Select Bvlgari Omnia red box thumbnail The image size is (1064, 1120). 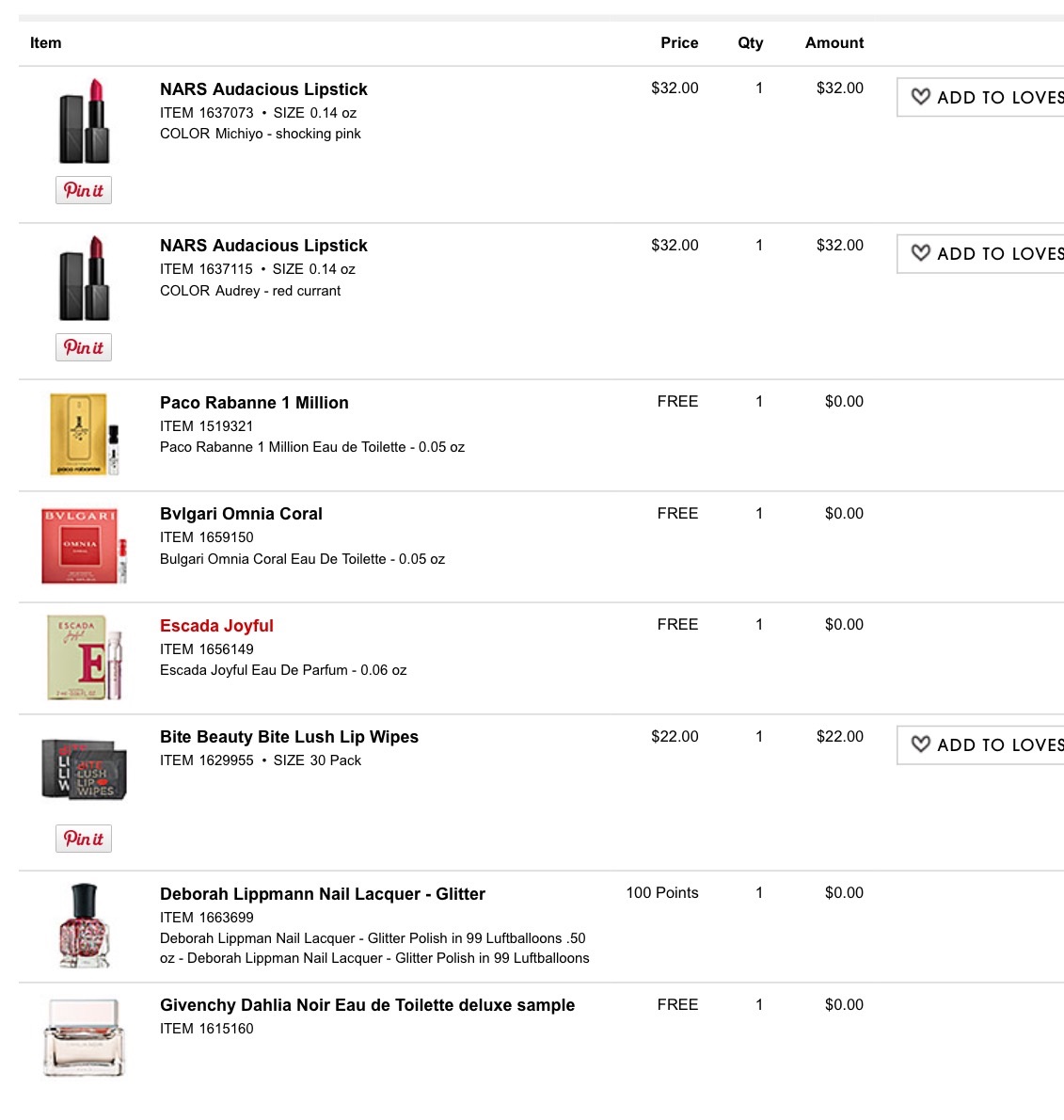[x=85, y=546]
